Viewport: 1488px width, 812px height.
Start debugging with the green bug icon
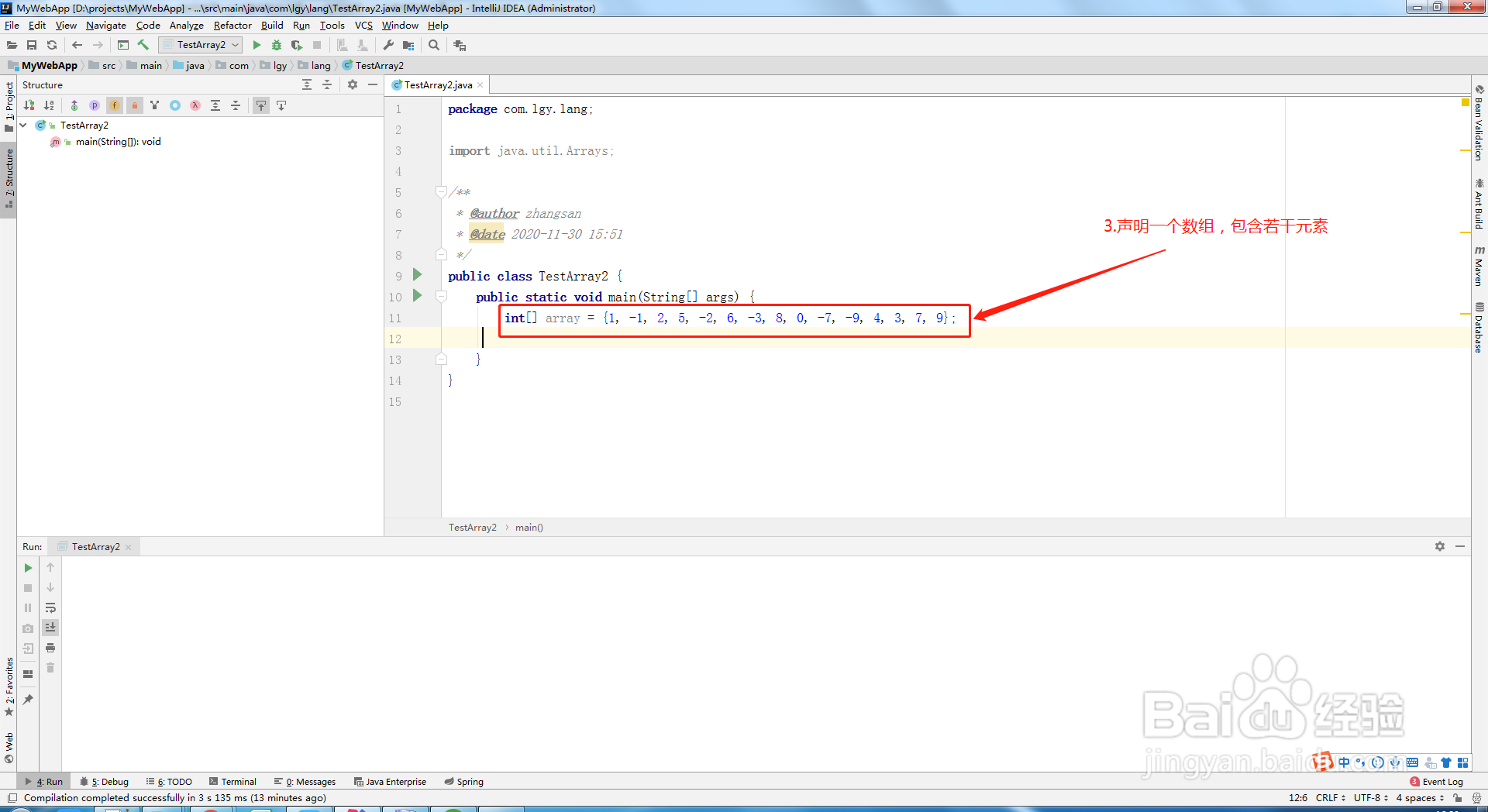coord(277,45)
